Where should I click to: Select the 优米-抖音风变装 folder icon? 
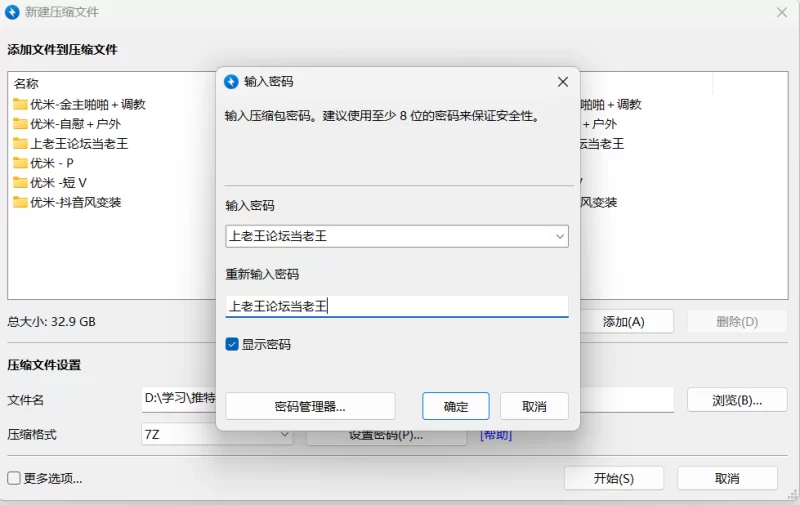[20, 202]
